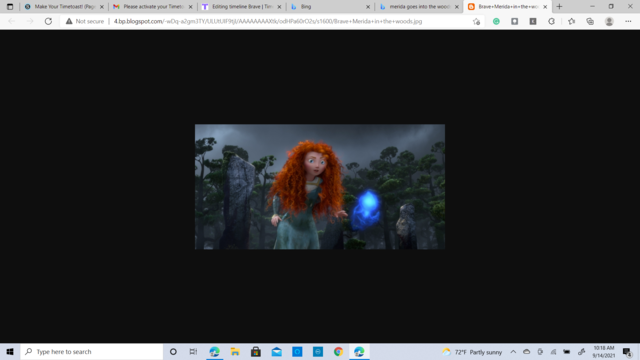The height and width of the screenshot is (360, 640).
Task: Go forward to the next page
Action: [30, 21]
